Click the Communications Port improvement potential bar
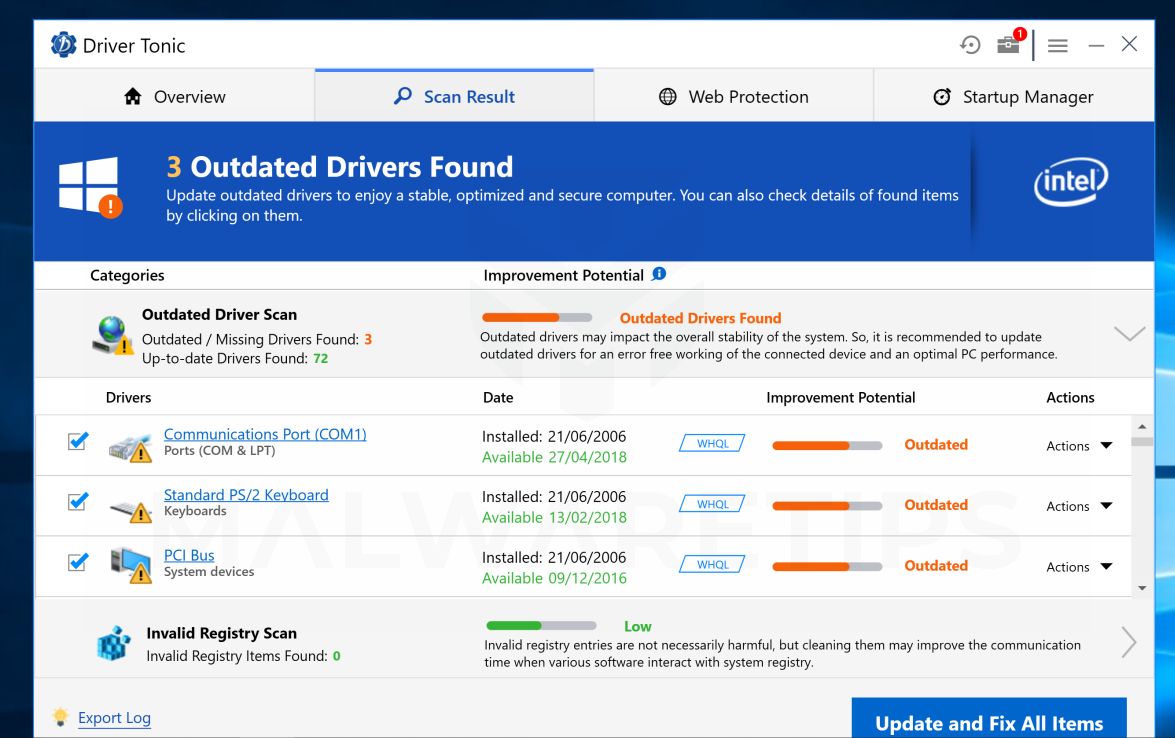 click(x=827, y=445)
